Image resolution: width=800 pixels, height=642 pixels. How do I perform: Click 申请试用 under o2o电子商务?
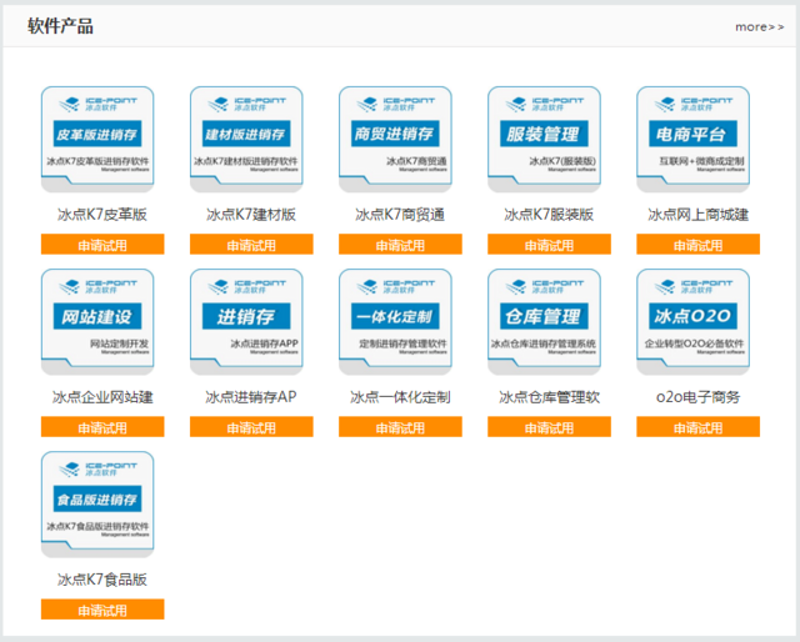[x=698, y=427]
